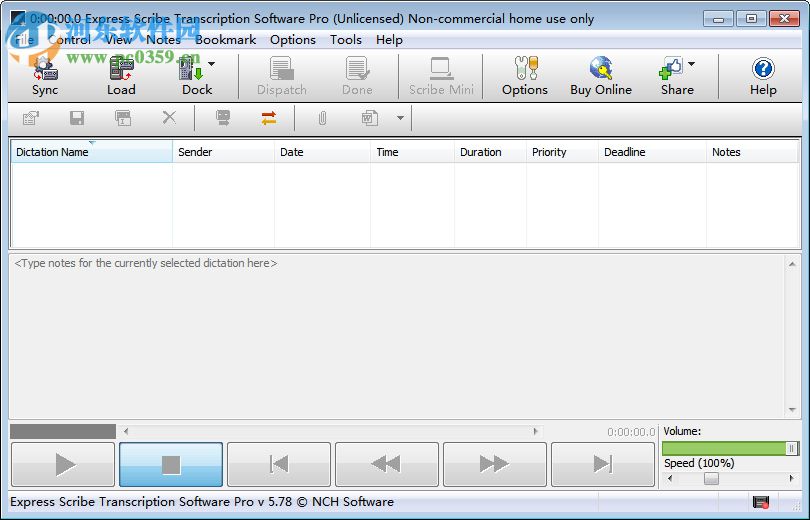This screenshot has height=520, width=810.
Task: Click the Notes column header
Action: pyautogui.click(x=752, y=152)
